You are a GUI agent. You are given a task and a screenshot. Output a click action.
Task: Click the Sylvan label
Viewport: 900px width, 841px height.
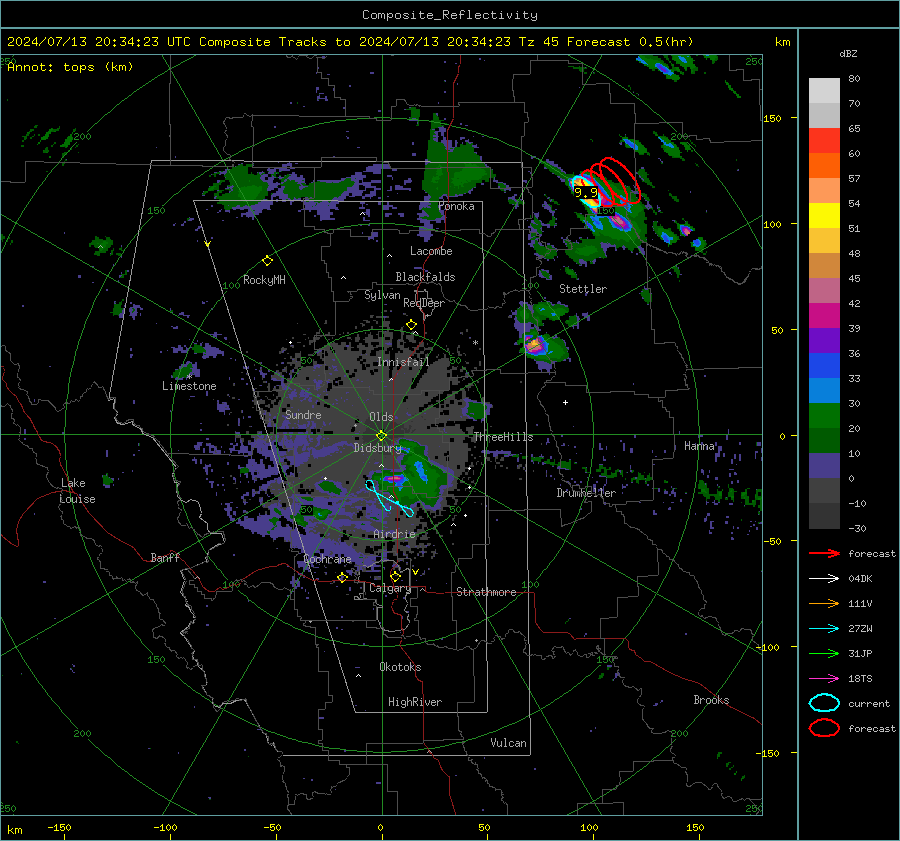382,295
